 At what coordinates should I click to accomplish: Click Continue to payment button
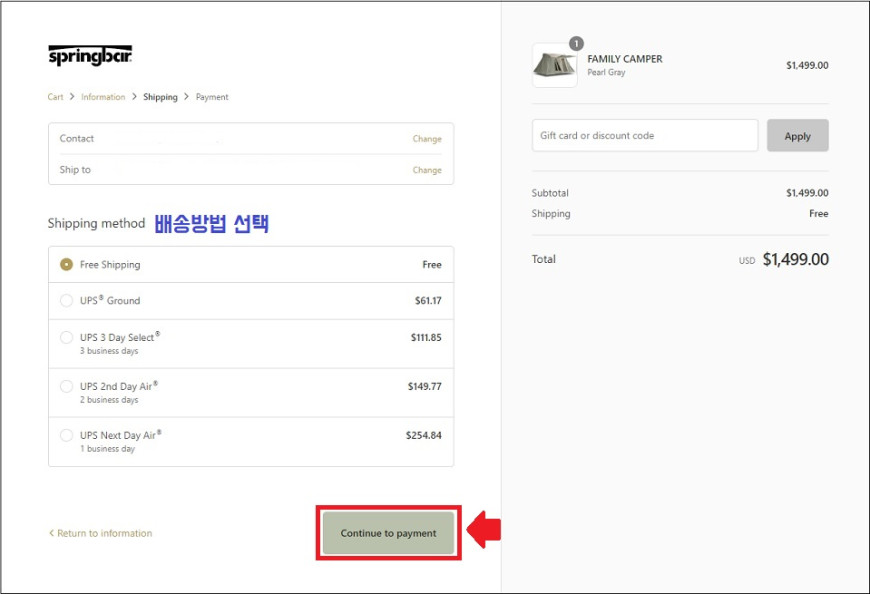pos(388,533)
